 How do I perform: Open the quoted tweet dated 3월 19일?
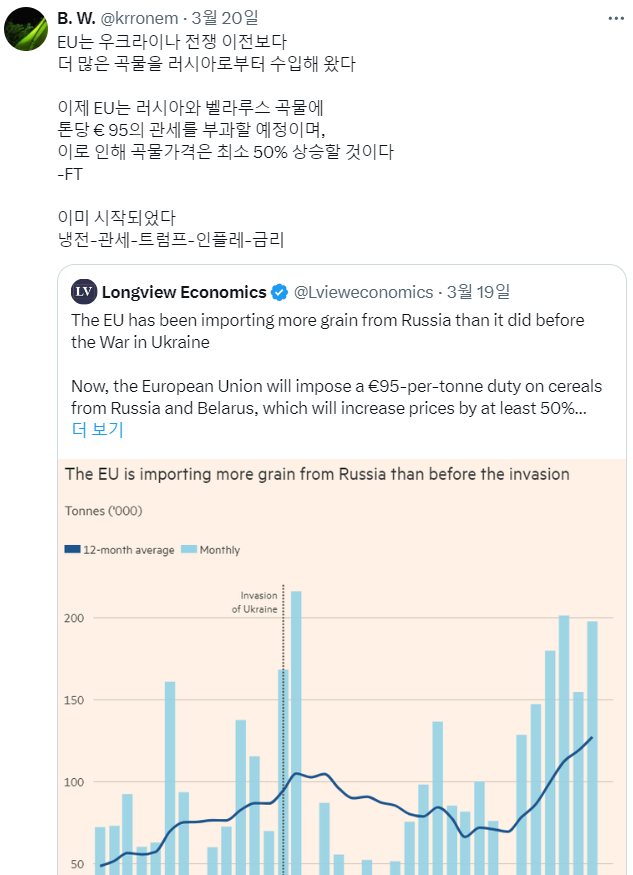[x=478, y=292]
